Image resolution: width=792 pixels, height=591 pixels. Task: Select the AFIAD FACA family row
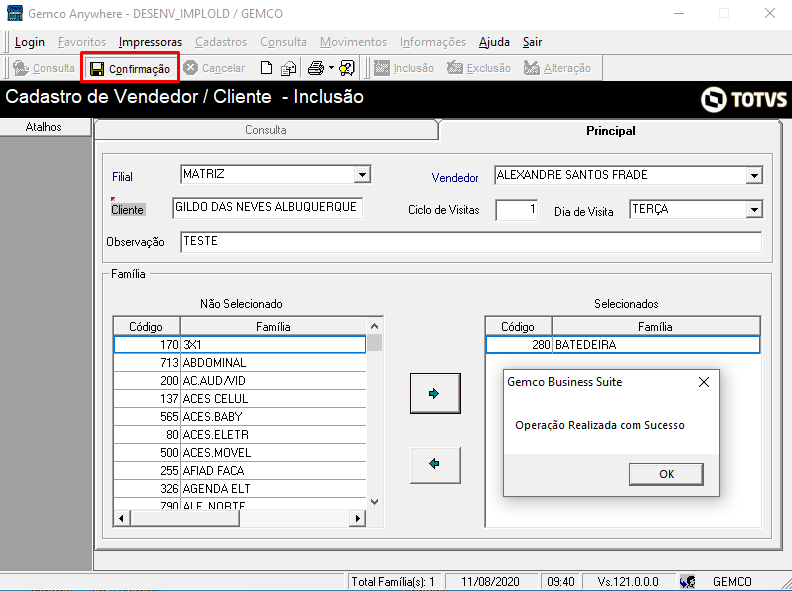[x=240, y=471]
